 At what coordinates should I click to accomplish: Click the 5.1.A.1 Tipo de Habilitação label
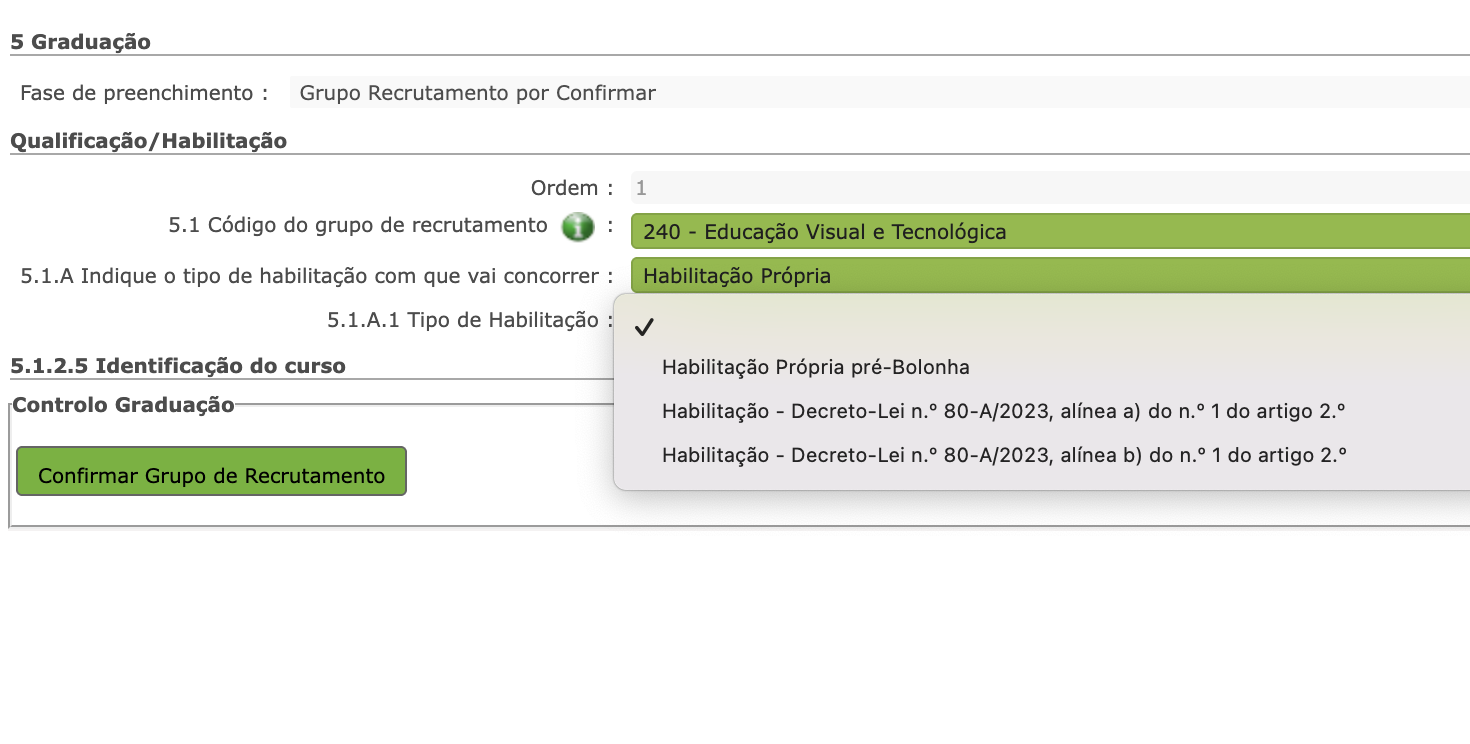(x=469, y=321)
